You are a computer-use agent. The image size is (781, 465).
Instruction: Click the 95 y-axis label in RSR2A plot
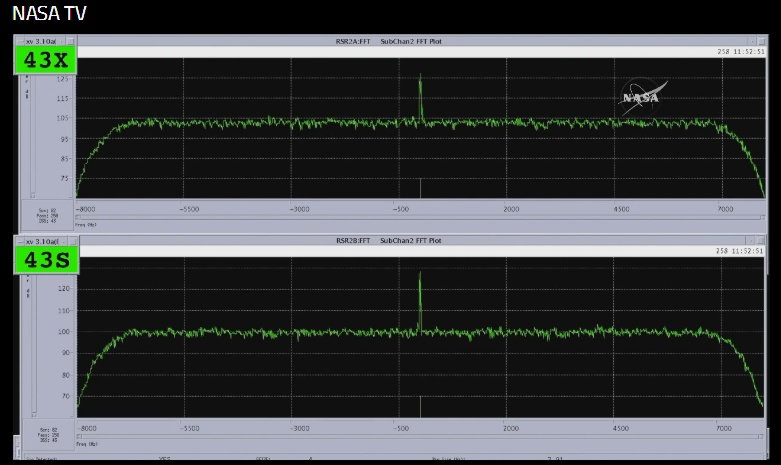click(x=65, y=139)
